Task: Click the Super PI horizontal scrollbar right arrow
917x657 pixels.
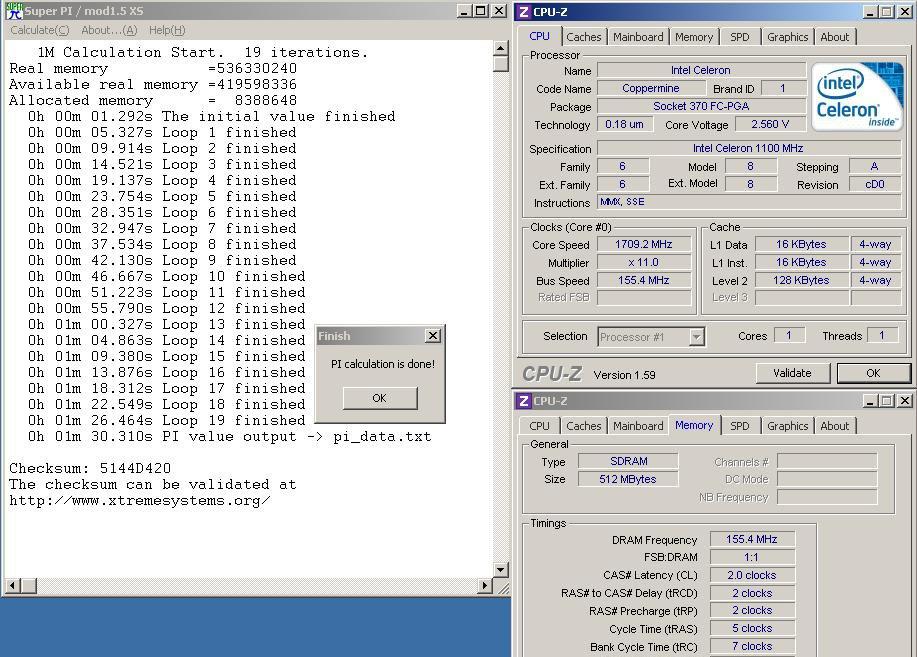Action: (x=484, y=585)
